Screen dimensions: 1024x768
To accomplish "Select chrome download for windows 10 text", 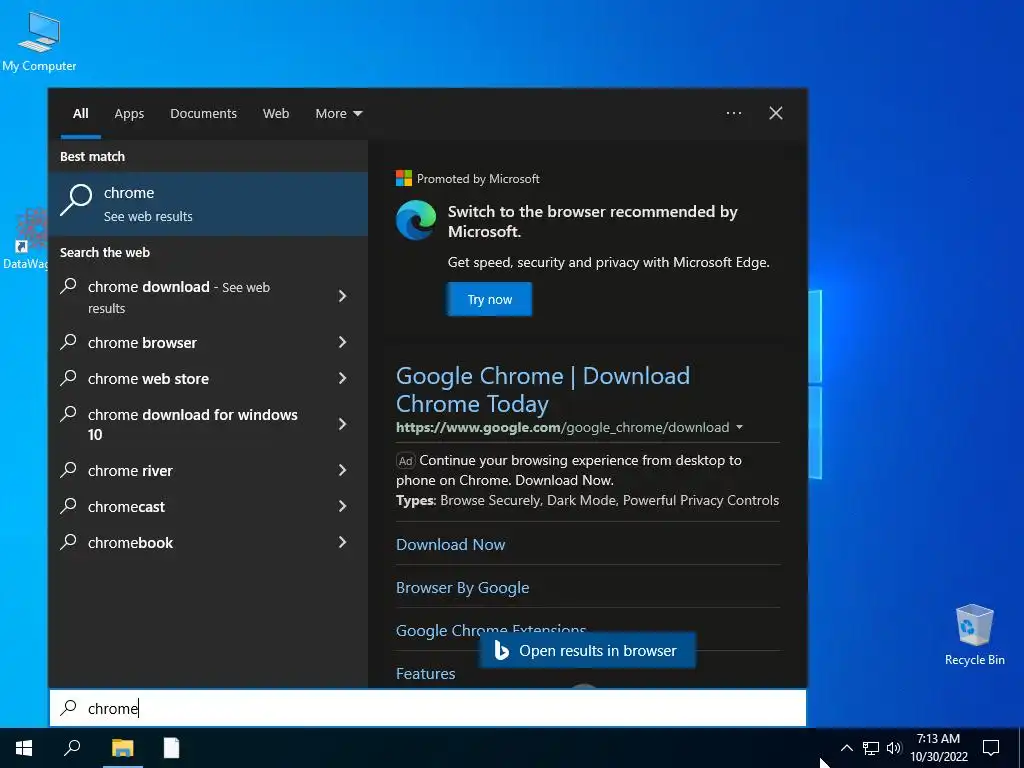I will 193,424.
